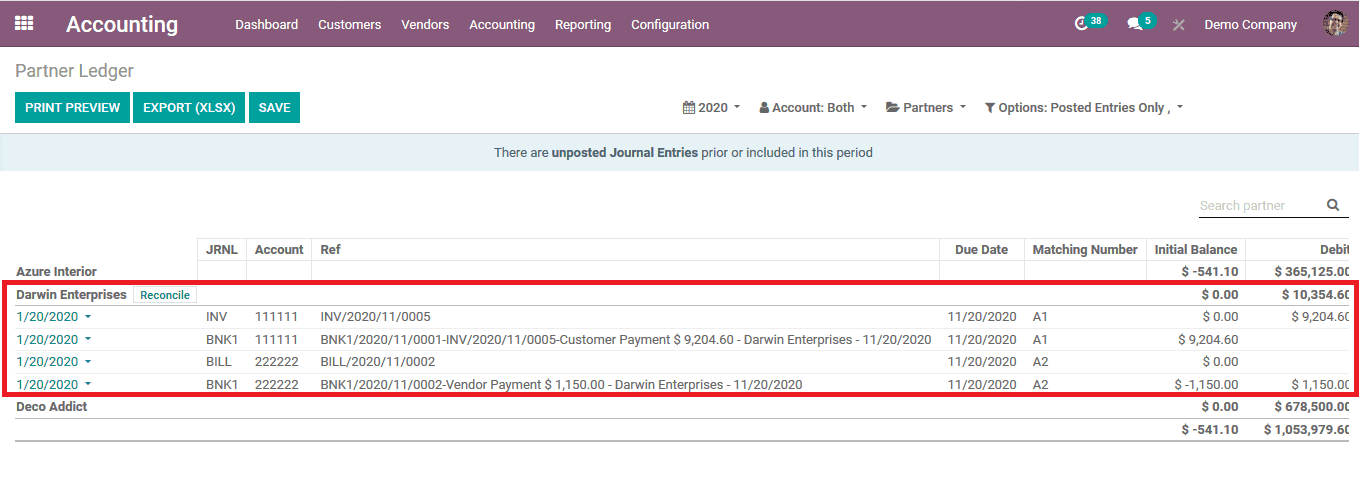Viewport: 1359px width, 489px height.
Task: Open the Reporting menu
Action: click(583, 24)
